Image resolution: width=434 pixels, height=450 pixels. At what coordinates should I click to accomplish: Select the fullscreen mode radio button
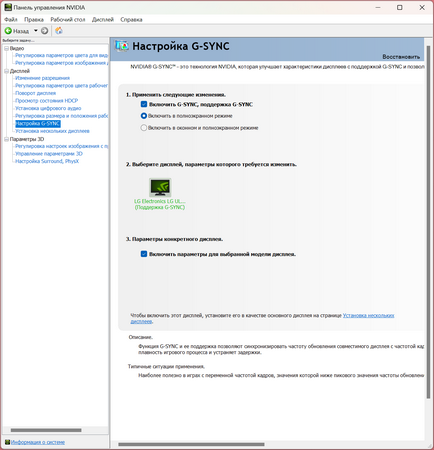pos(144,116)
